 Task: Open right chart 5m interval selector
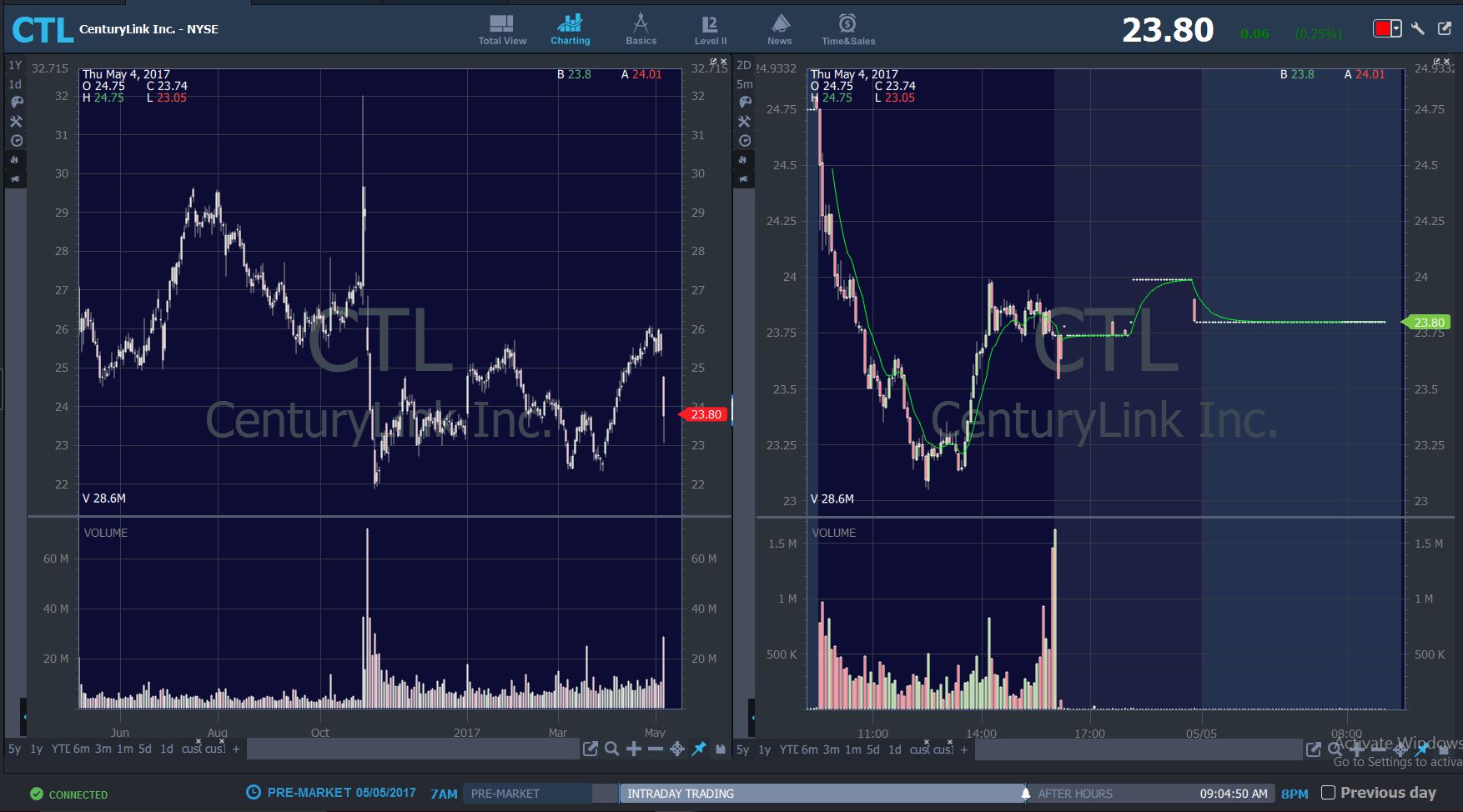[x=744, y=84]
